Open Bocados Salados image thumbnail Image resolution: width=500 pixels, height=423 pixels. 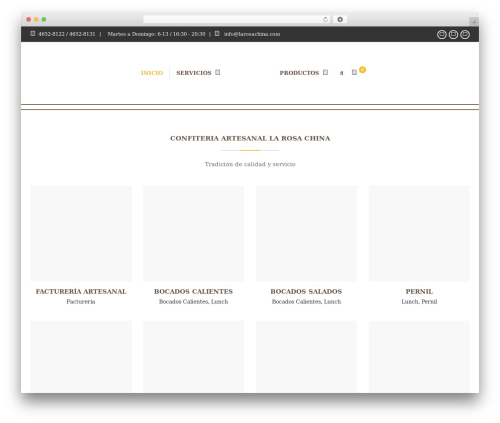[x=306, y=233]
